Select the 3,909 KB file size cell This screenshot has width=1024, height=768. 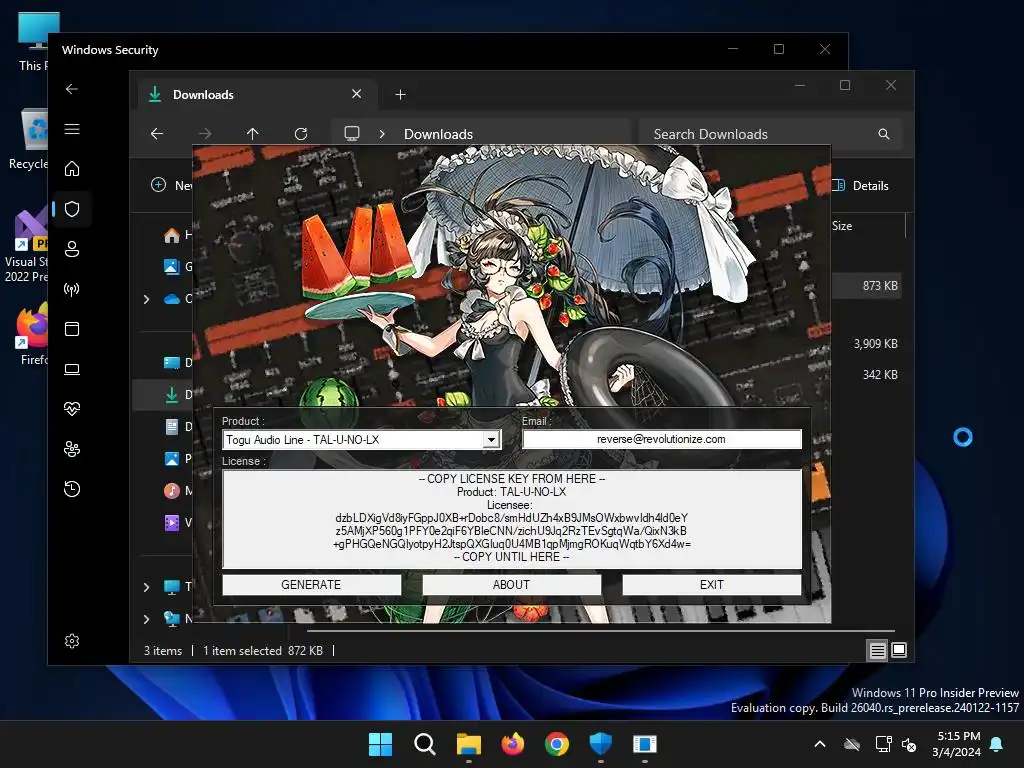[x=876, y=344]
